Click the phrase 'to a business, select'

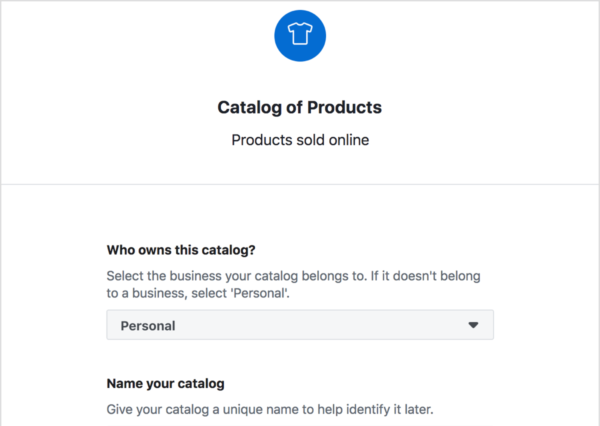pos(167,293)
